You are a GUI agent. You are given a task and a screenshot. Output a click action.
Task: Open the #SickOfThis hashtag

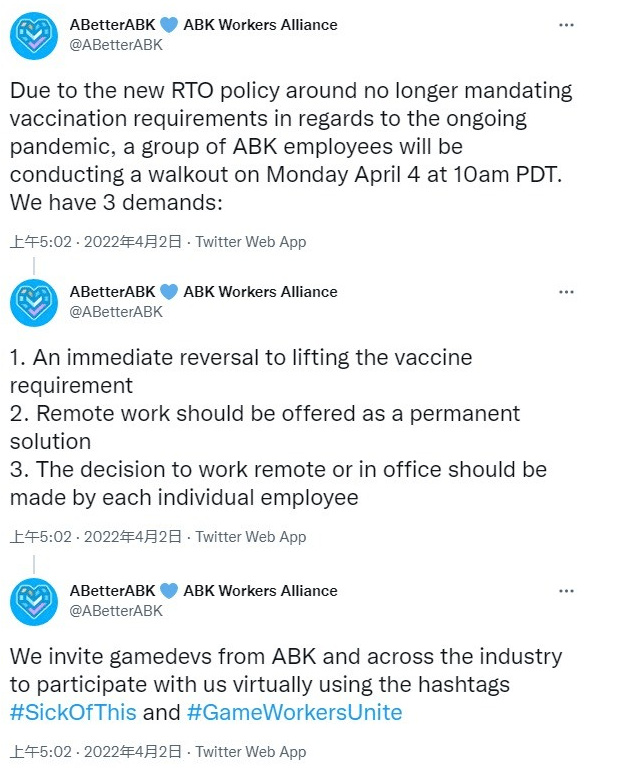[73, 712]
